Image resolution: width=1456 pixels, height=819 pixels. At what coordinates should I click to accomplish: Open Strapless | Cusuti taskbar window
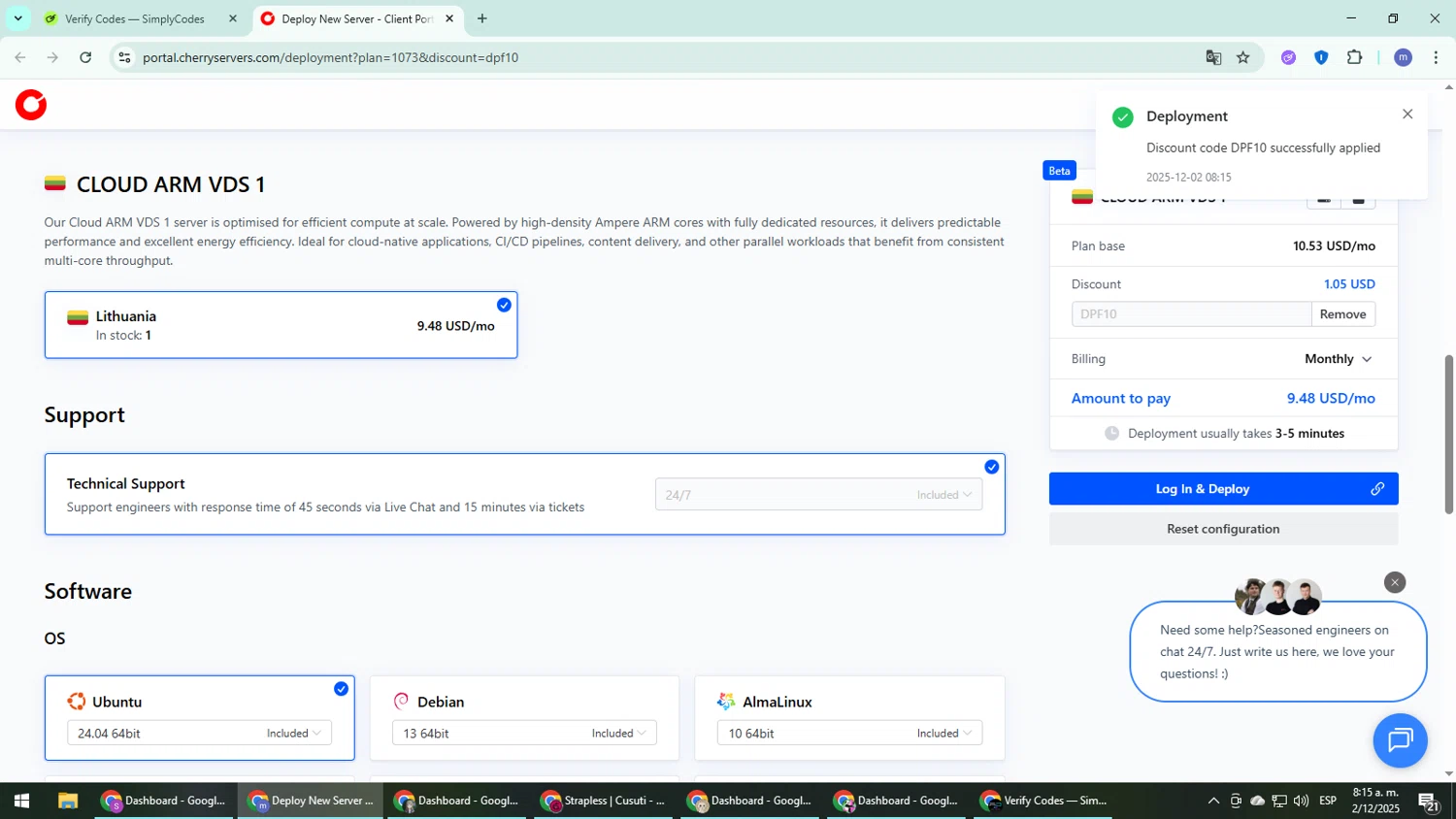(604, 801)
